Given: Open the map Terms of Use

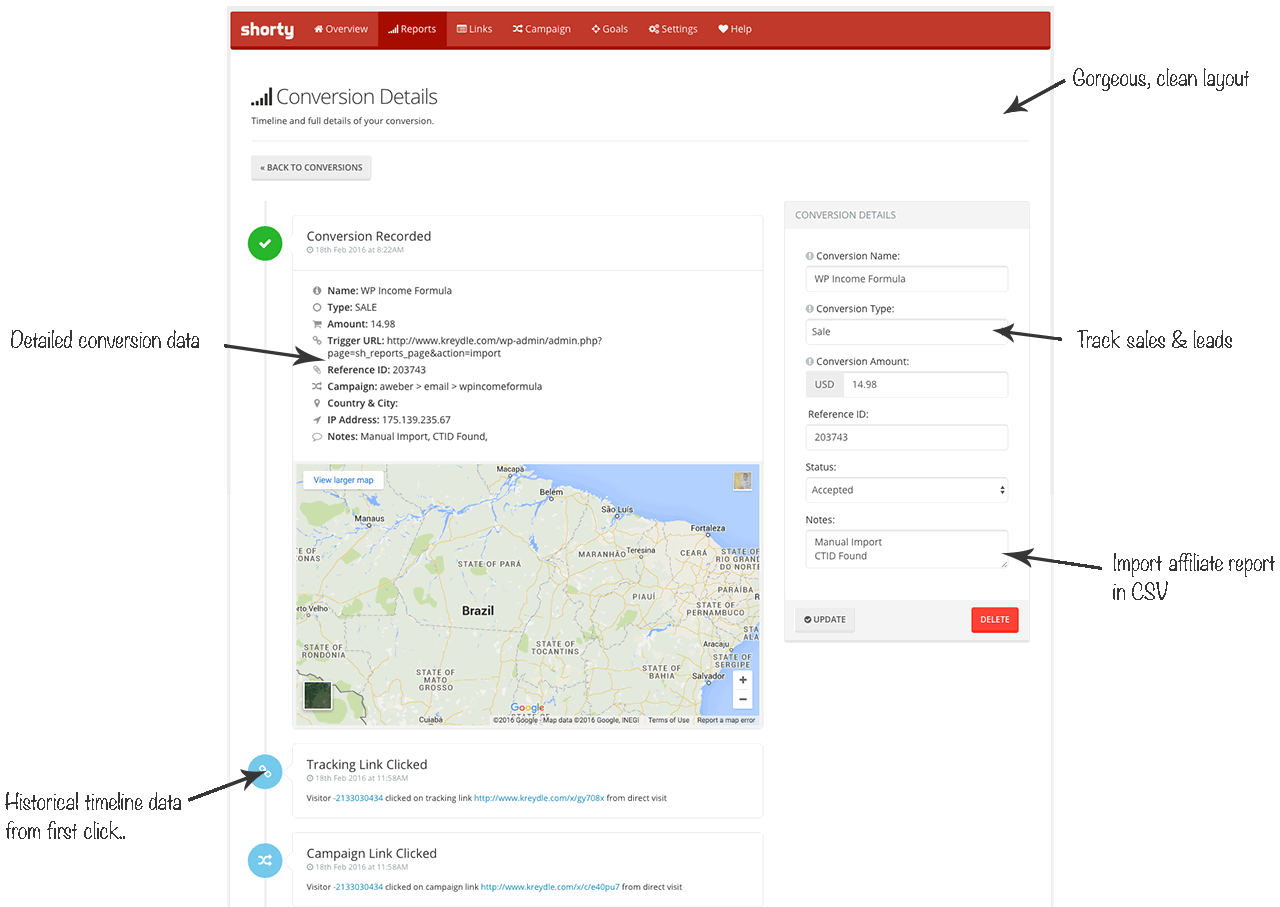Looking at the screenshot, I should [668, 720].
